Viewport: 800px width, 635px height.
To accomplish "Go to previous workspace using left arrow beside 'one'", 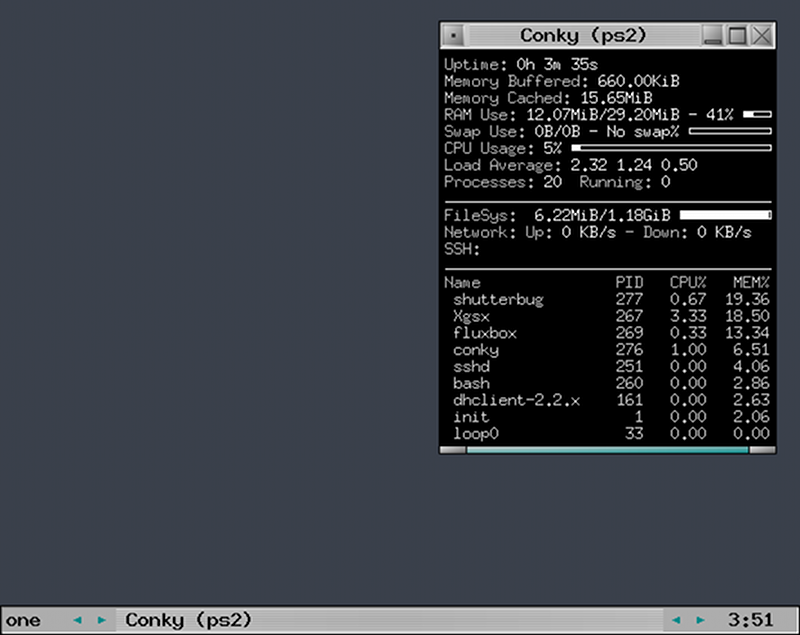I will tap(78, 620).
